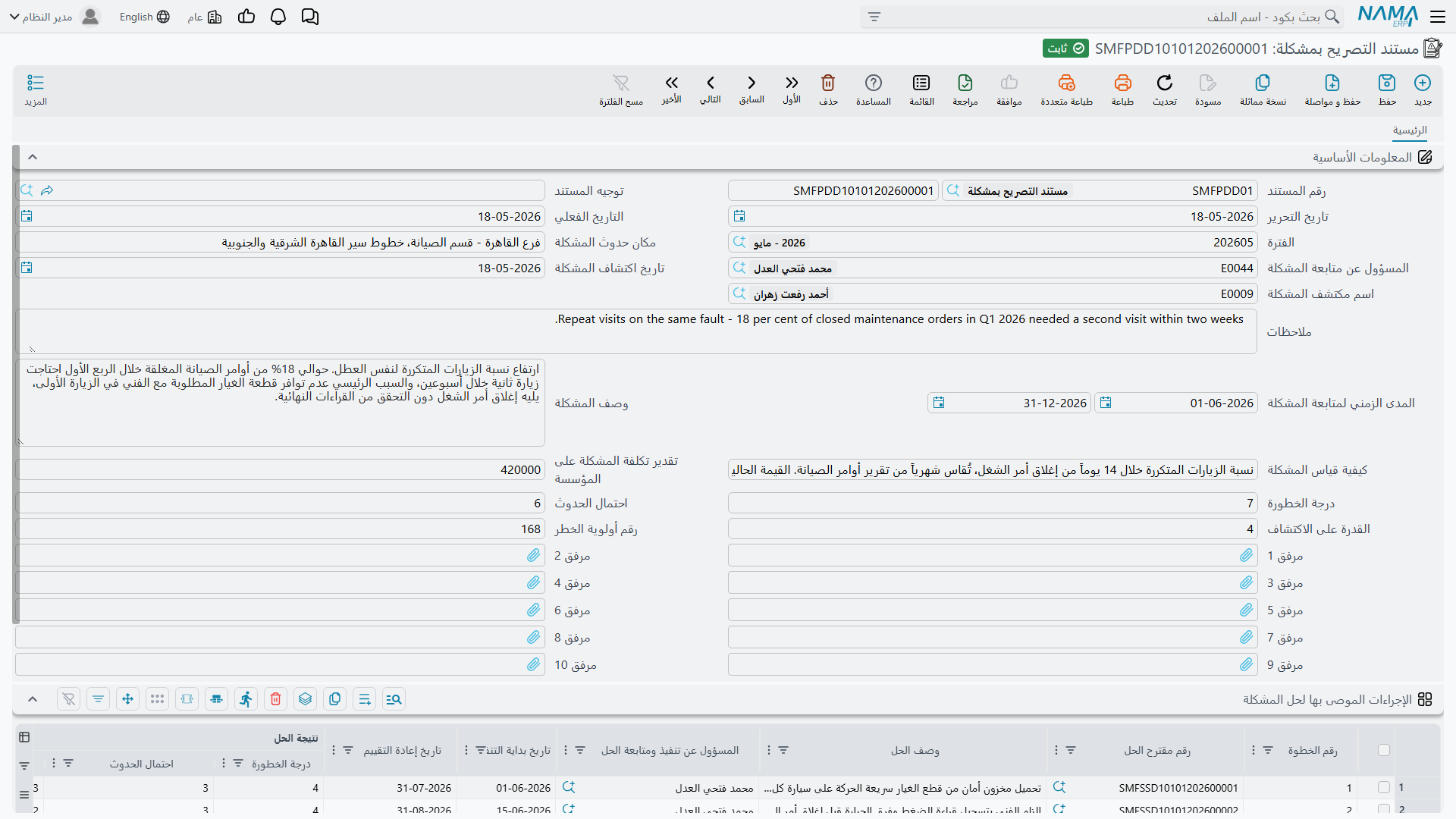Click the copy-rows icon in the grid toolbar

click(x=335, y=699)
